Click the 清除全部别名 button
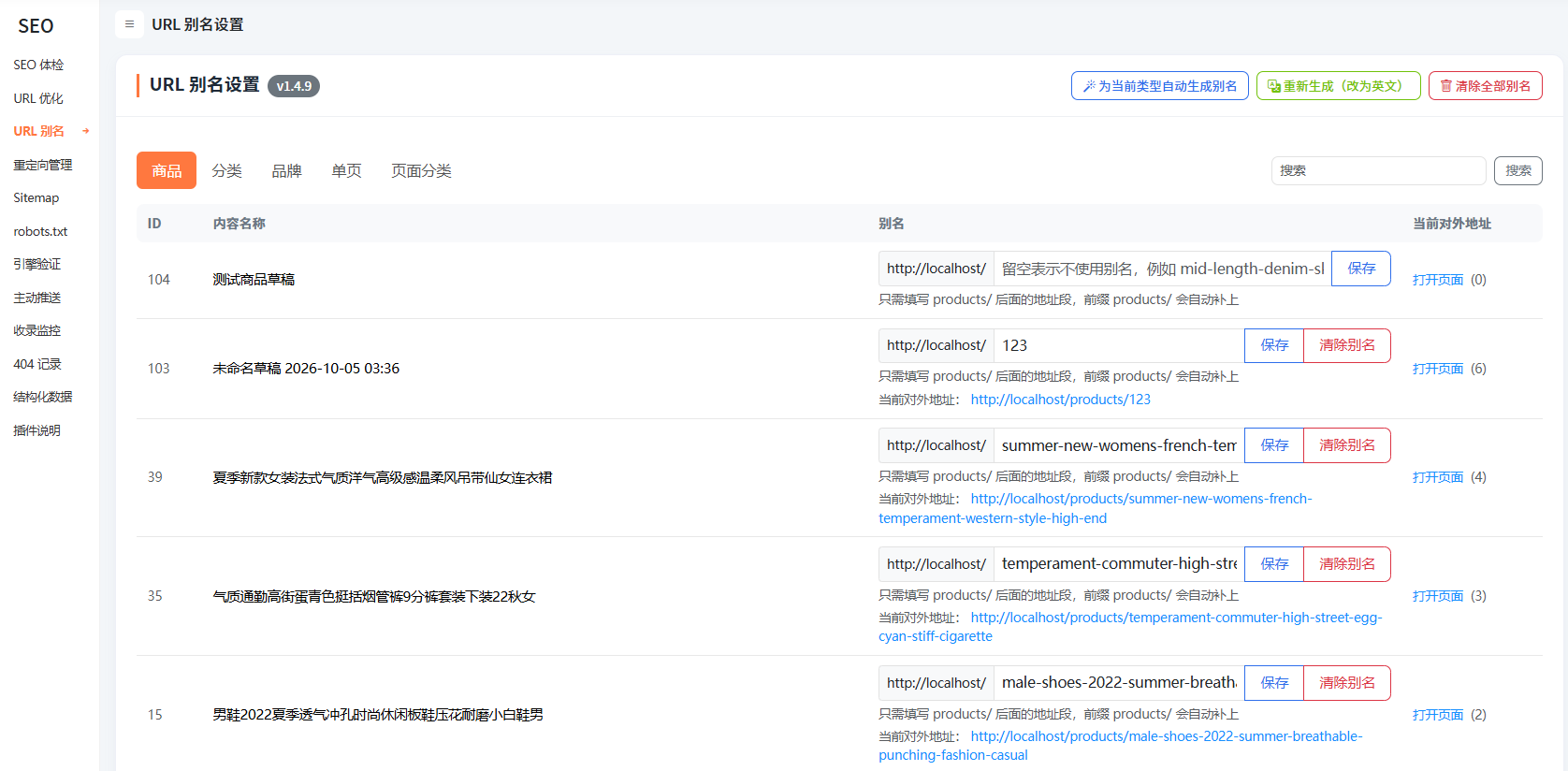Viewport: 1568px width, 771px height. point(1486,86)
